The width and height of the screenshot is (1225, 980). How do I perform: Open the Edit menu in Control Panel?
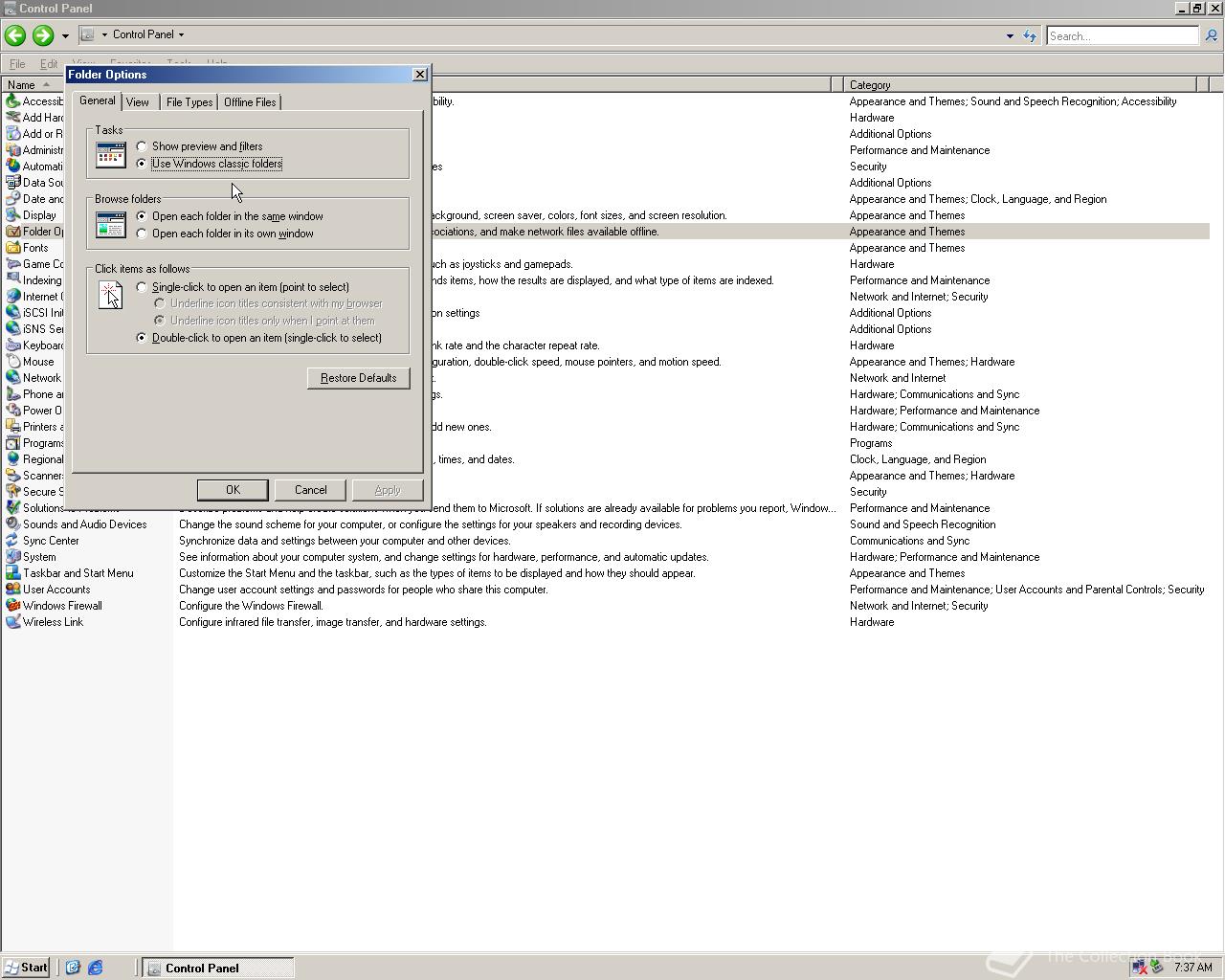(48, 64)
